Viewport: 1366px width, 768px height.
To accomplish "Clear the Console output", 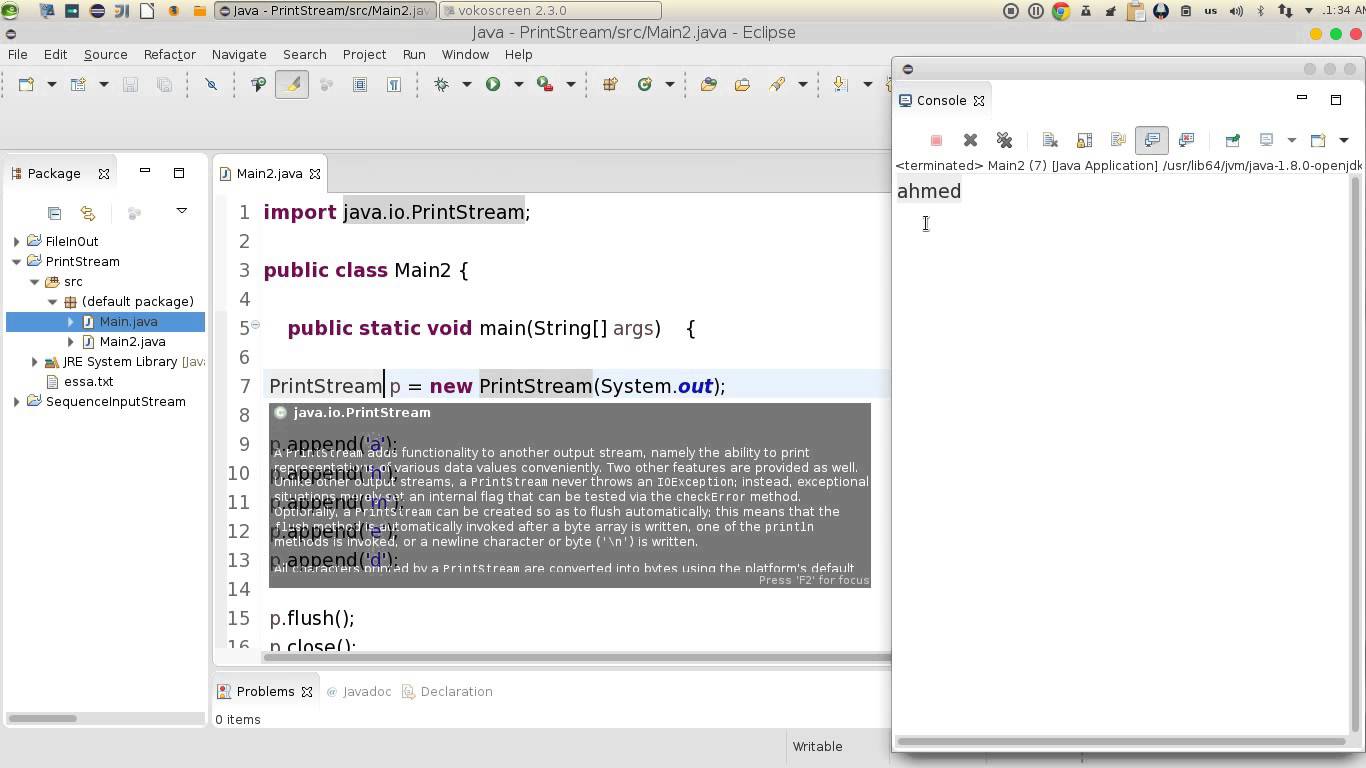I will (x=1050, y=140).
